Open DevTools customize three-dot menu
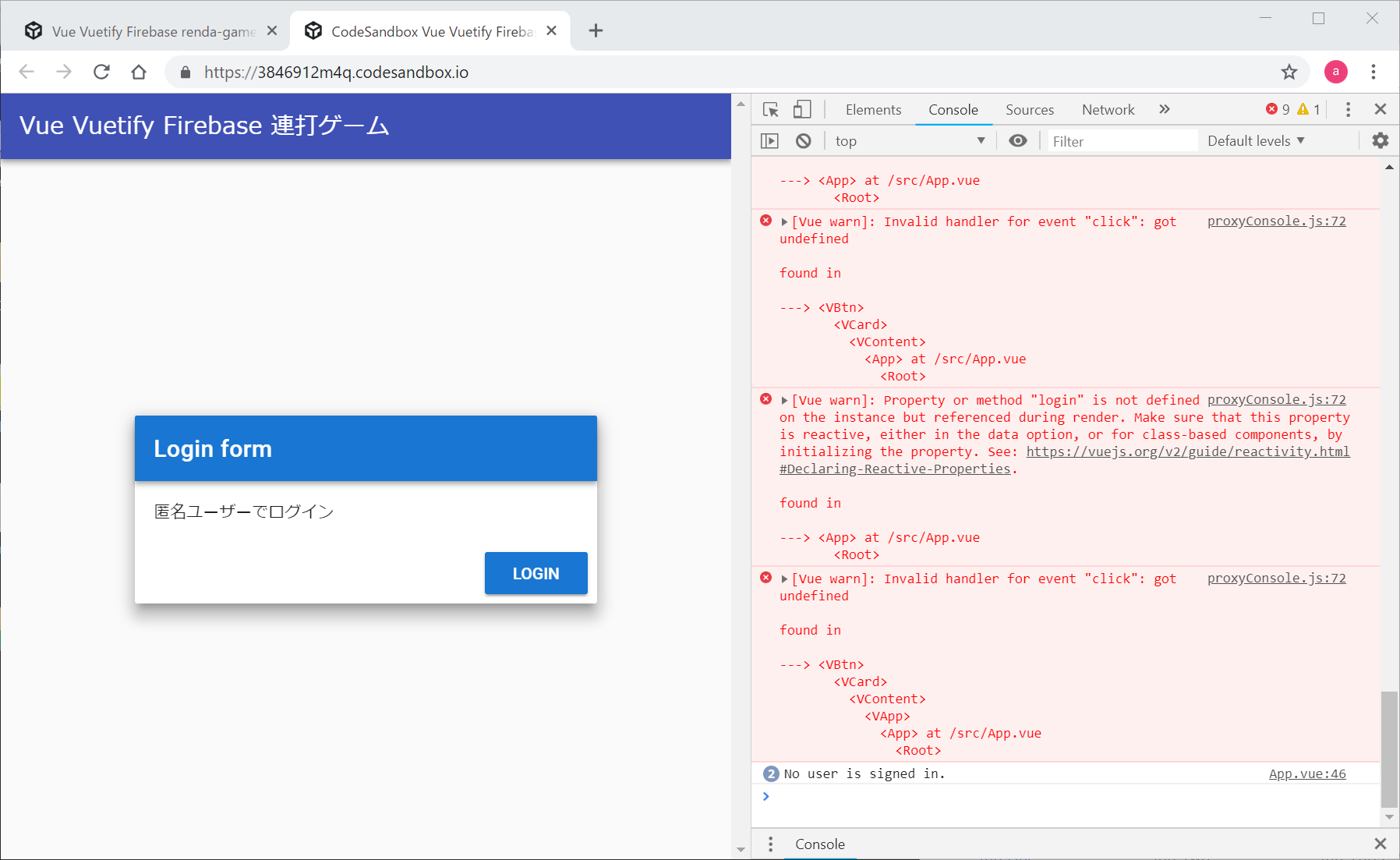Image resolution: width=1400 pixels, height=860 pixels. [1348, 110]
